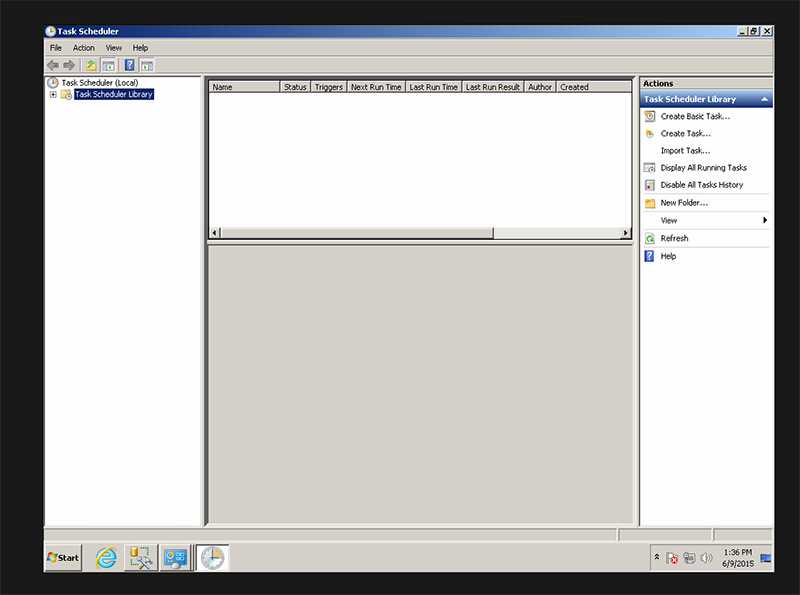800x595 pixels.
Task: Click the horizontal scrollbar right arrow
Action: pos(626,233)
